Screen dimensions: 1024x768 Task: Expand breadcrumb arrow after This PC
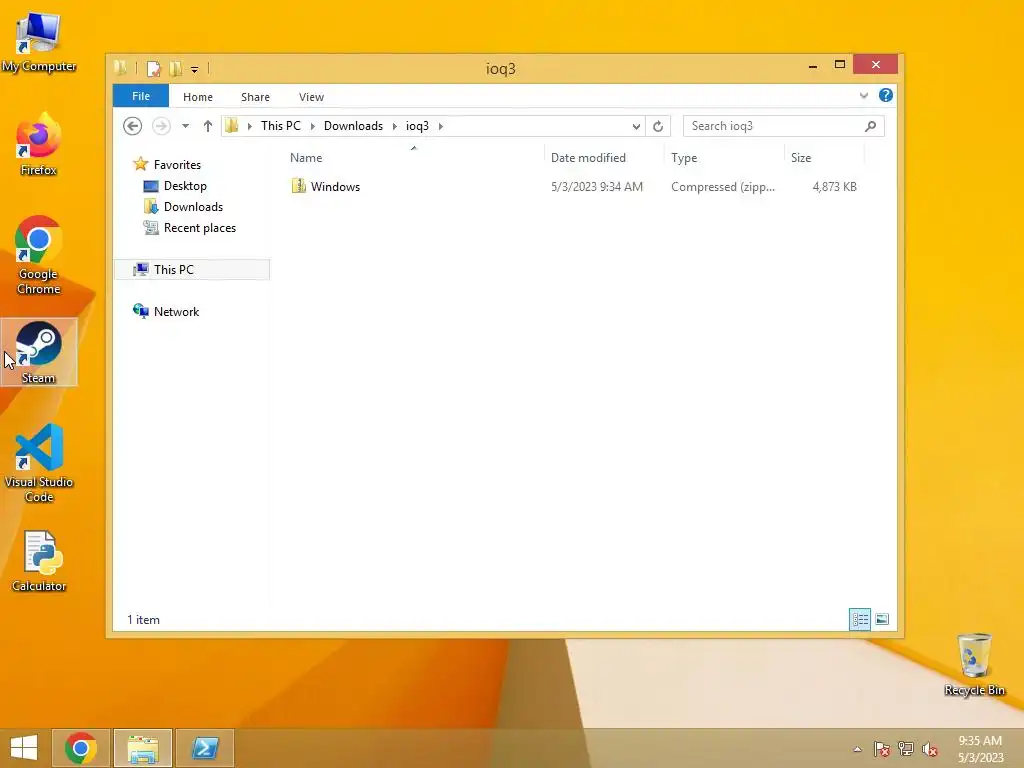[312, 126]
